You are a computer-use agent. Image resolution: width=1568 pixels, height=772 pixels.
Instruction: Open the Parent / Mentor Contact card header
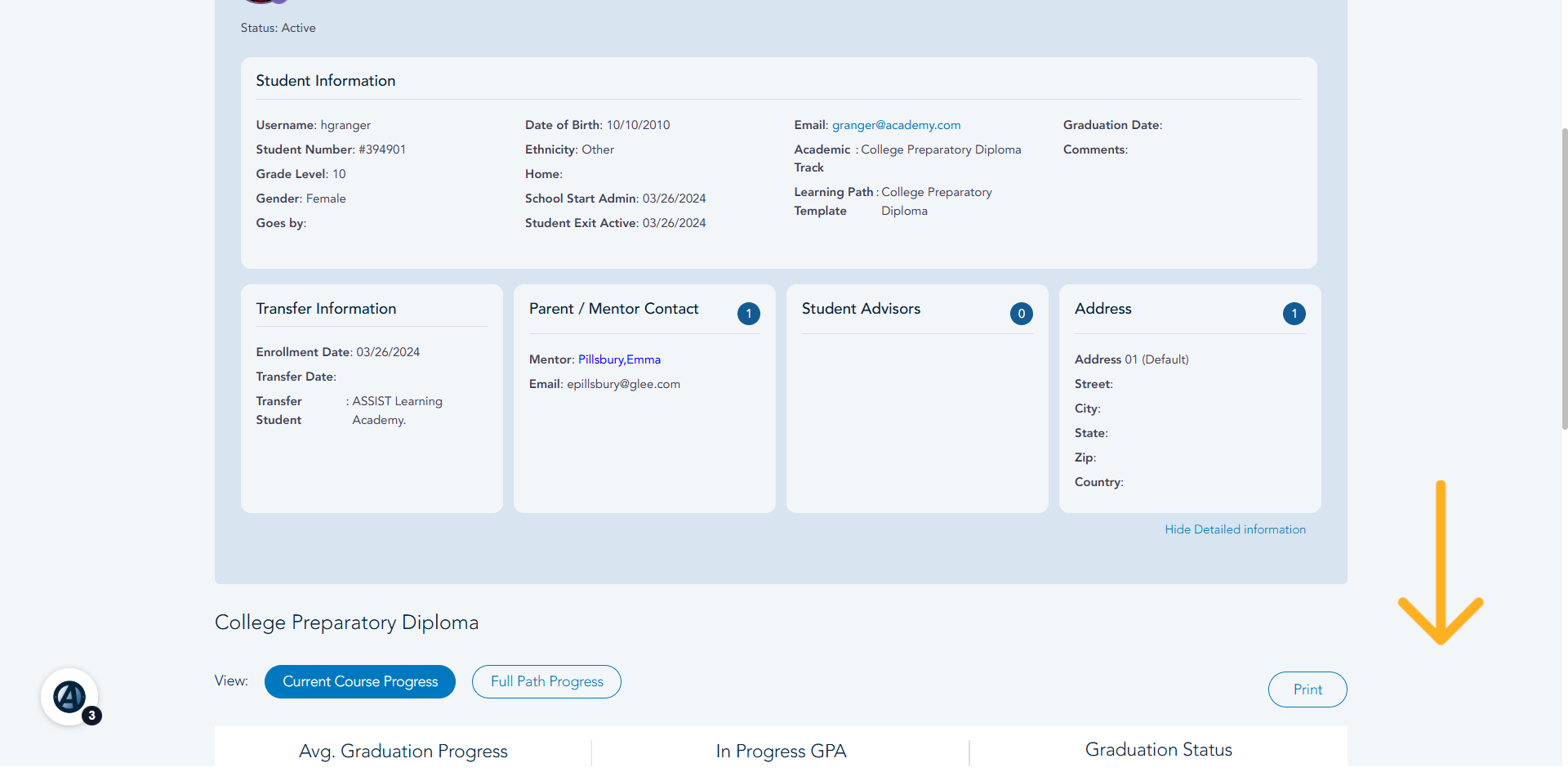click(x=613, y=309)
